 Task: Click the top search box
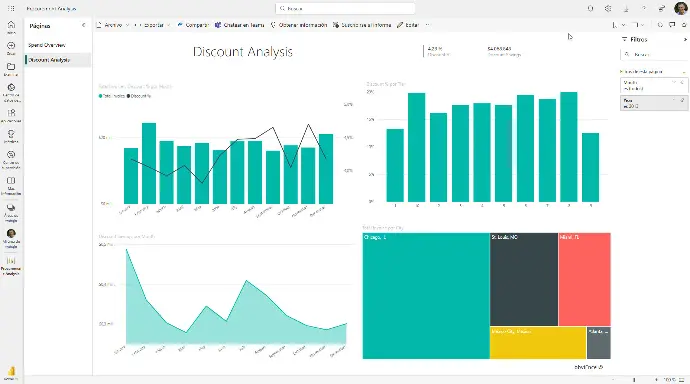(x=345, y=8)
